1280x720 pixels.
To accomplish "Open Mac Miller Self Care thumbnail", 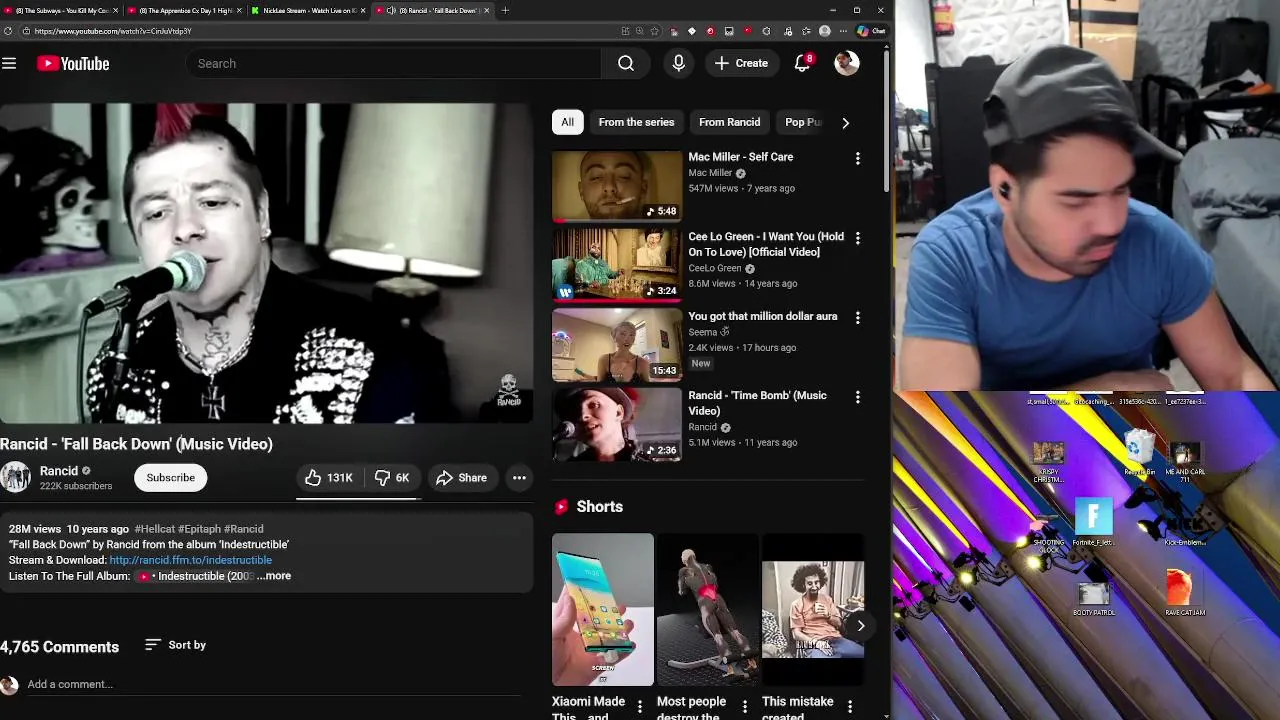I will (617, 186).
